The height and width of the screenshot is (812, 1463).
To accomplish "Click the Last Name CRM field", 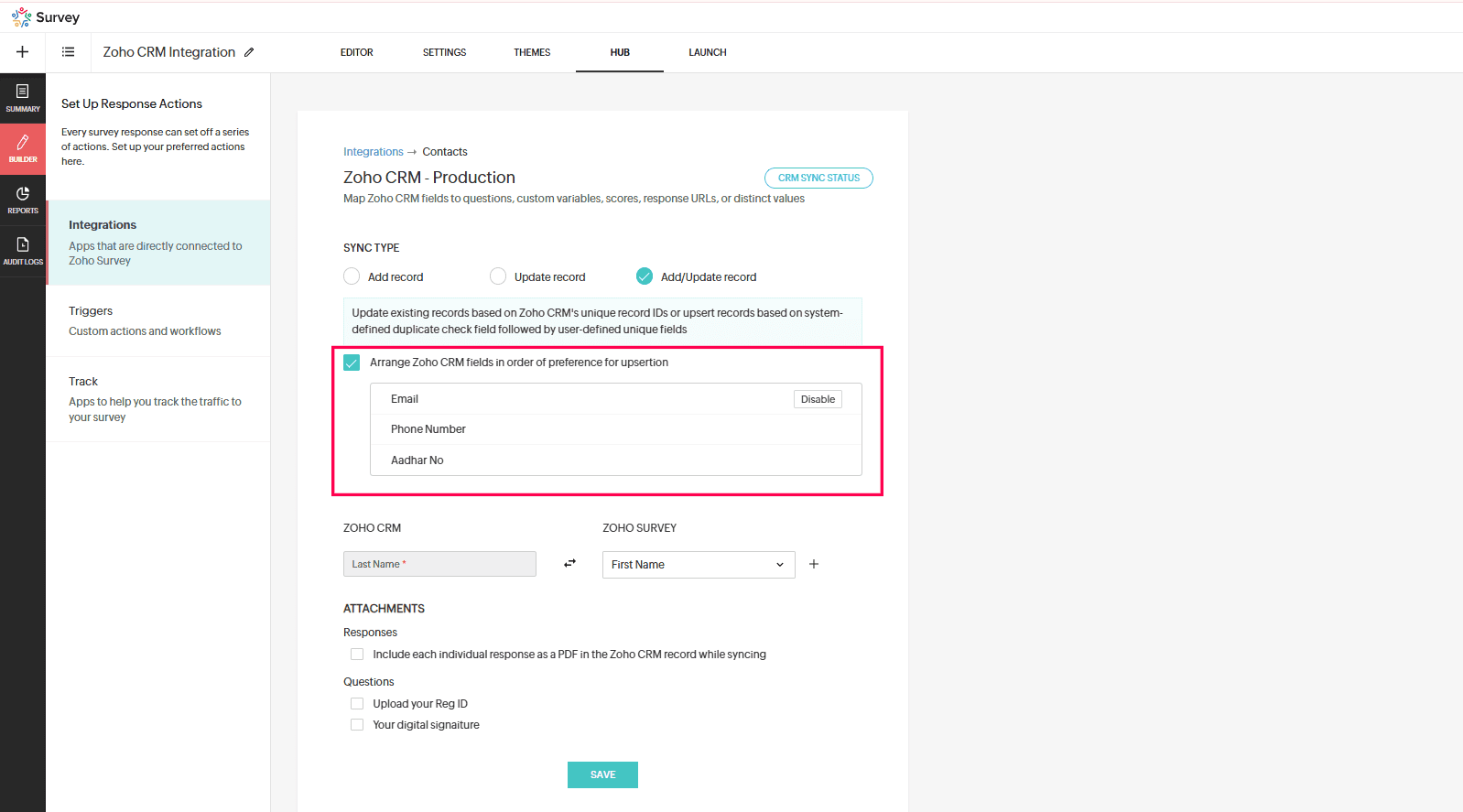I will (x=439, y=564).
